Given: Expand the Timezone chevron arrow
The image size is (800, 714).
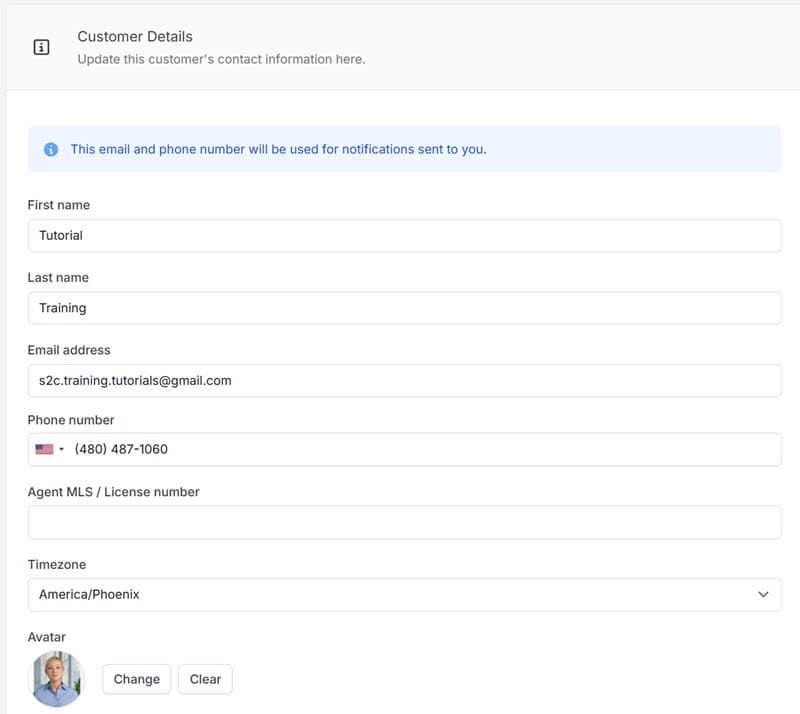Looking at the screenshot, I should [x=763, y=594].
